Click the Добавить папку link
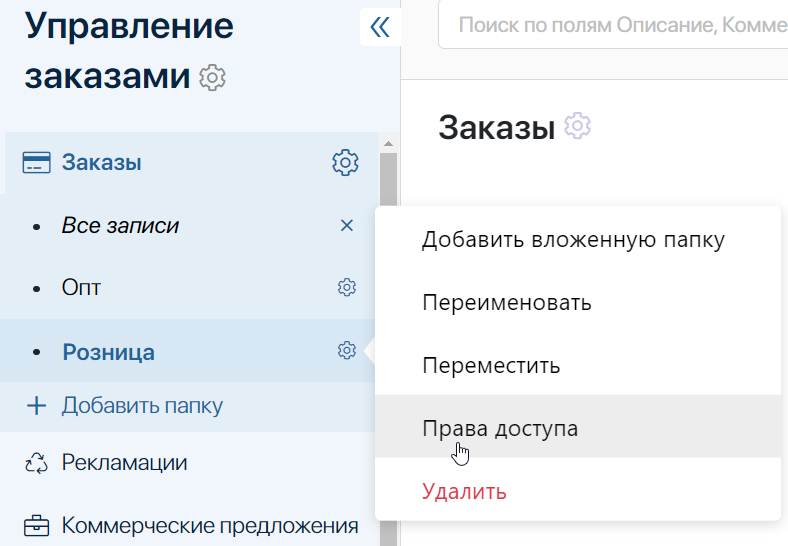Image resolution: width=788 pixels, height=546 pixels. tap(142, 406)
